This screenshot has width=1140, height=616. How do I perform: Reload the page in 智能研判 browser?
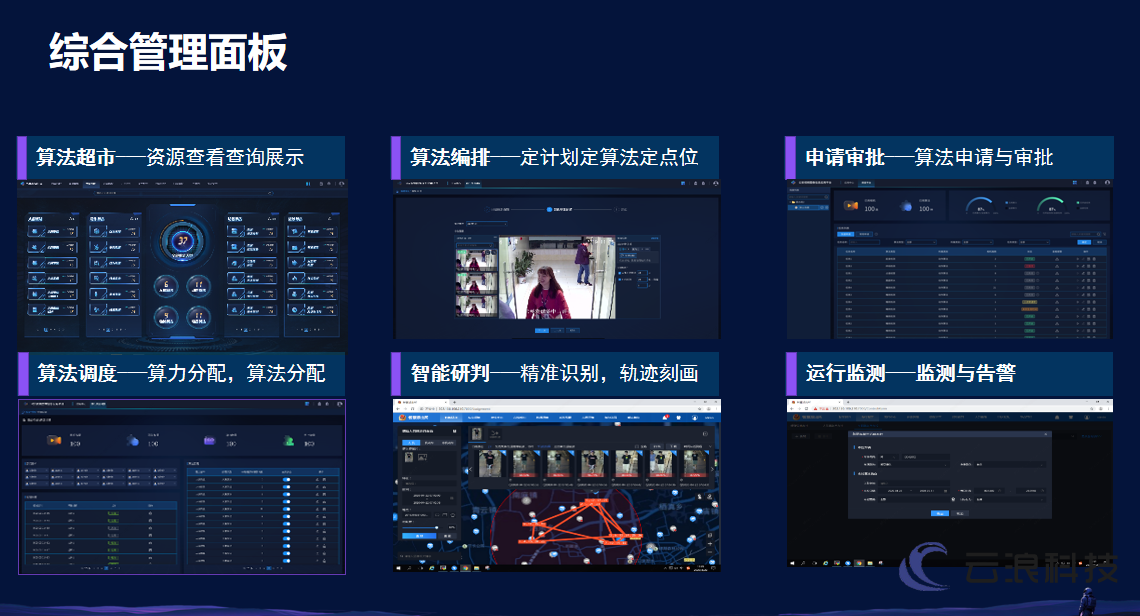tap(412, 409)
